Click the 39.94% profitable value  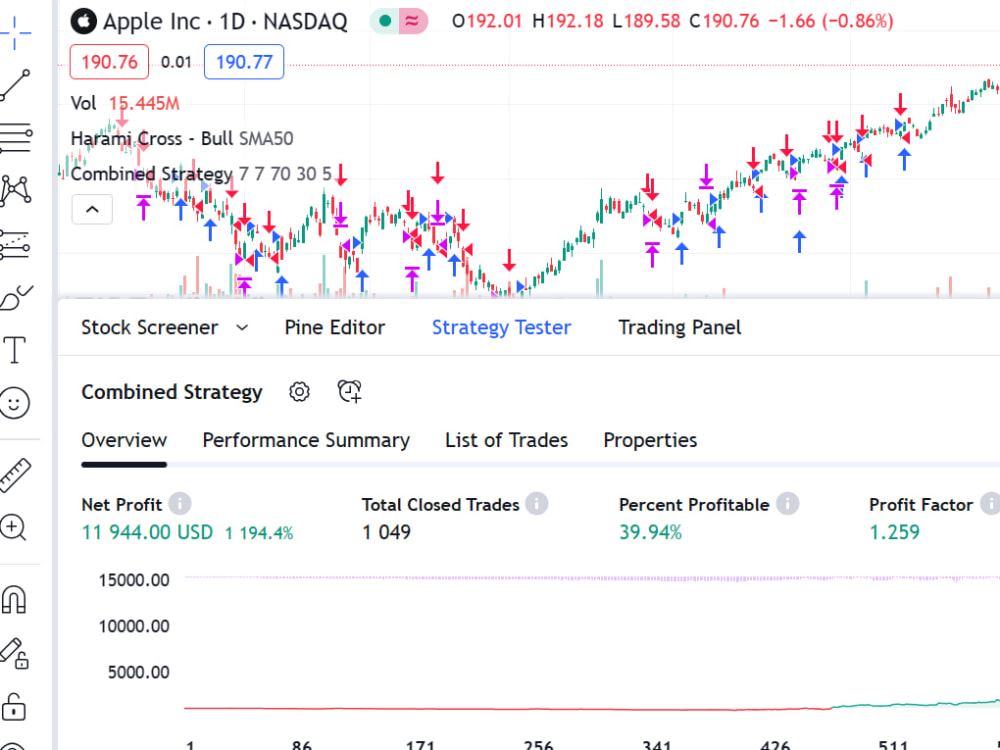(x=651, y=532)
